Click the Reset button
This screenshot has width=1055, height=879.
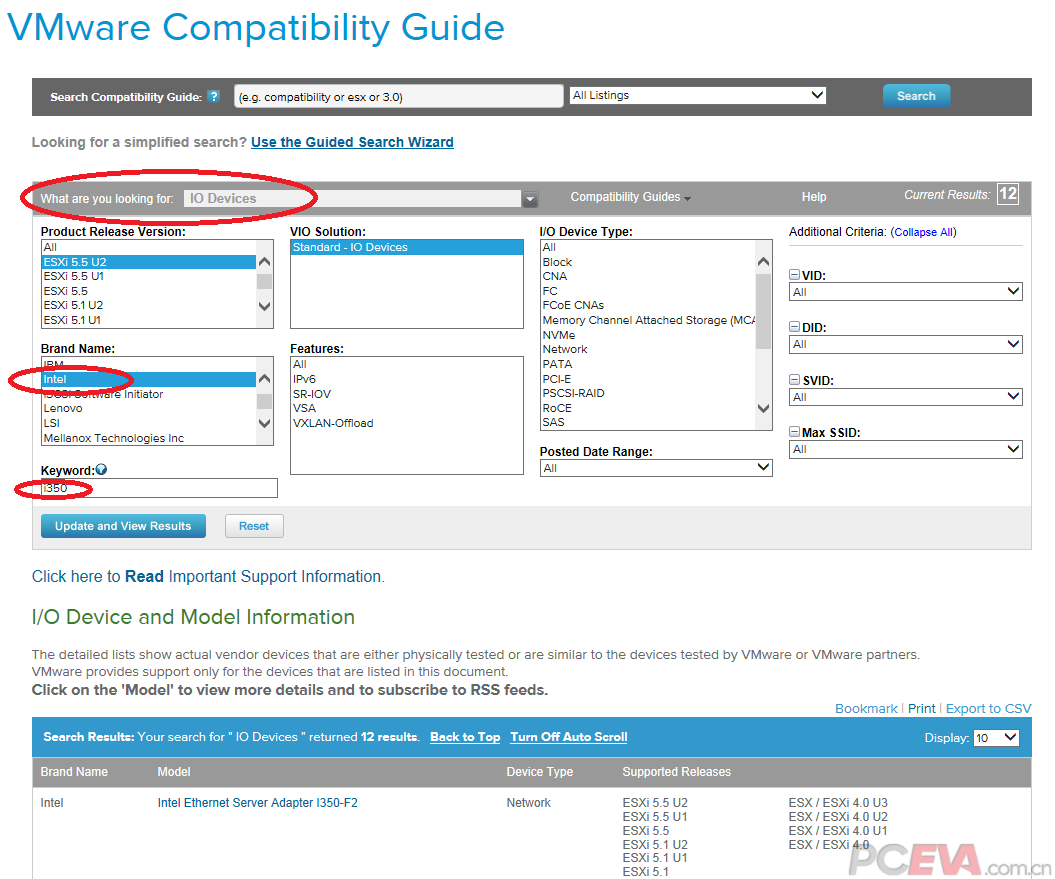pos(254,526)
